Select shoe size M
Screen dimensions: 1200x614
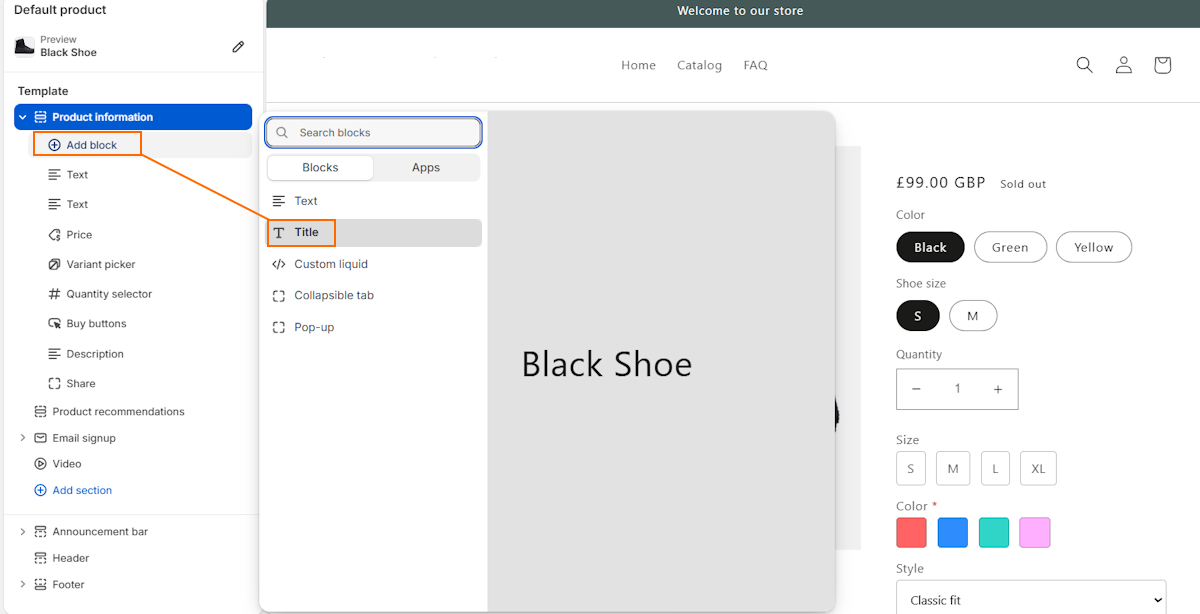973,316
